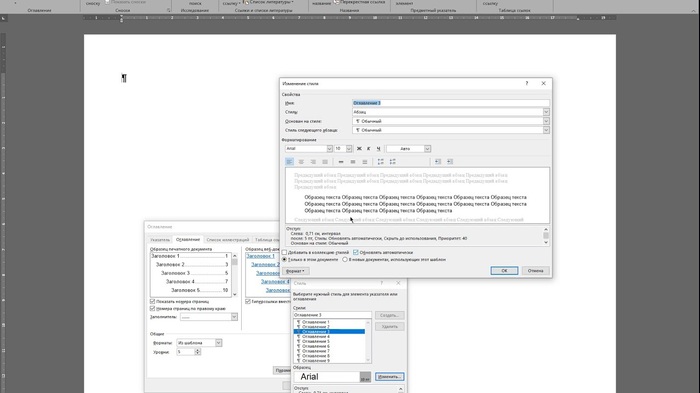
Task: Click Изменить... button in Стиль dialog
Action: [389, 377]
